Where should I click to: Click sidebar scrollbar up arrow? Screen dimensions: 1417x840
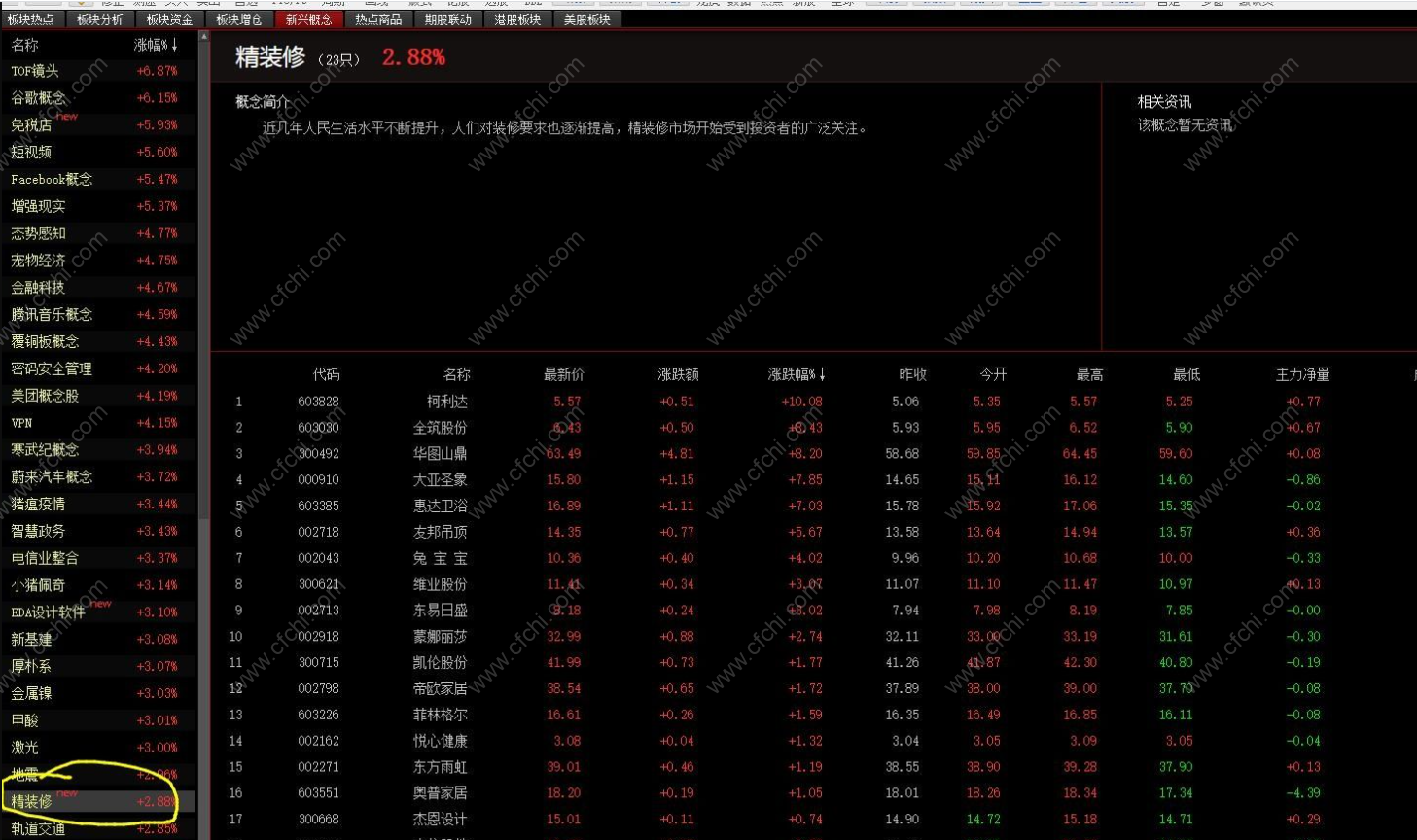tap(204, 37)
